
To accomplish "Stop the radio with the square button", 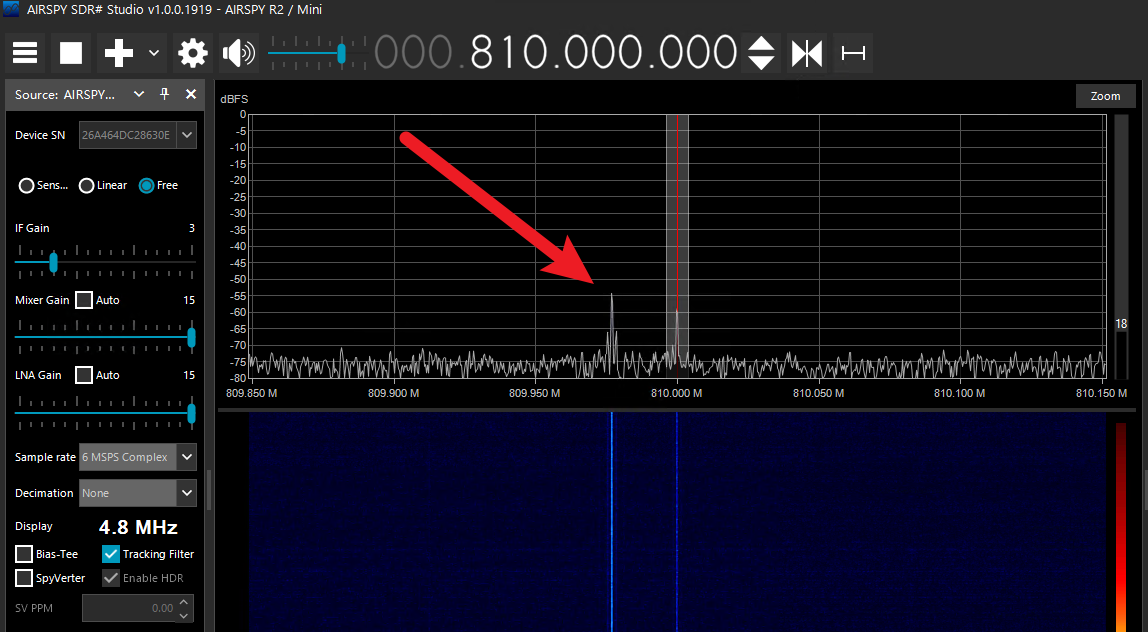I will 70,53.
